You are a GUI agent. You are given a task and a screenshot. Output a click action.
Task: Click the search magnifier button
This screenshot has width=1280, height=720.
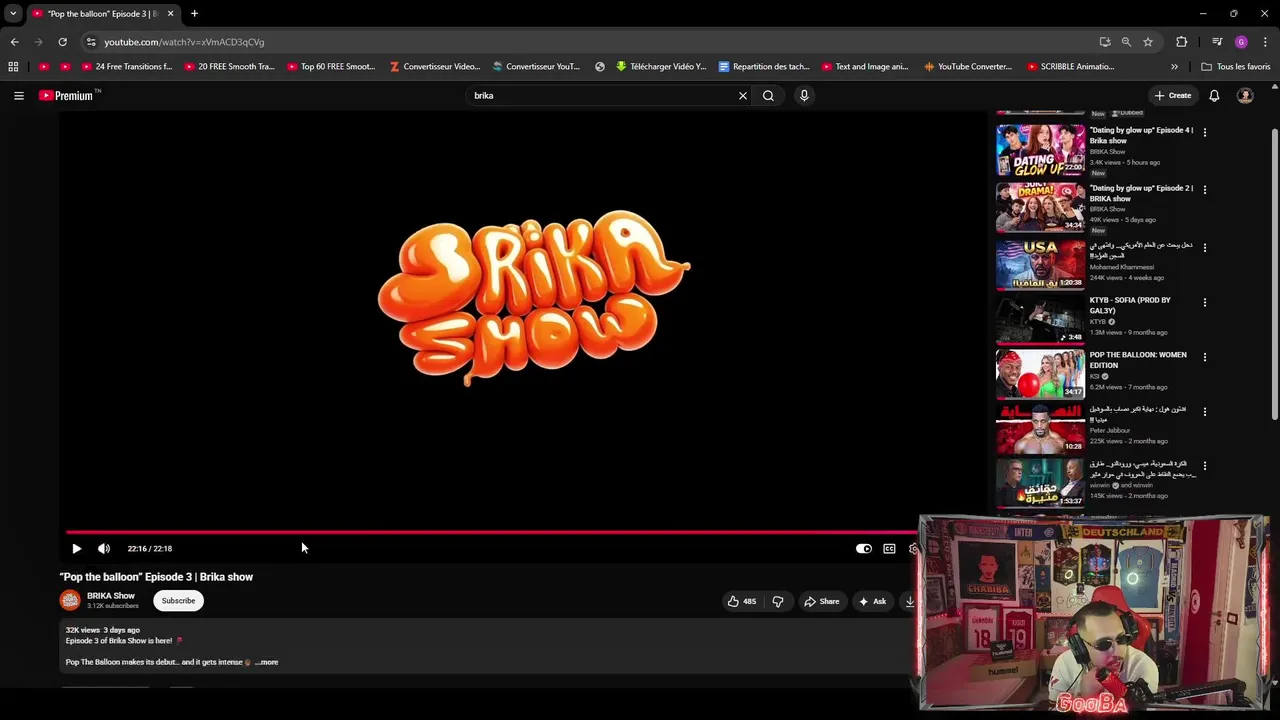pos(768,95)
